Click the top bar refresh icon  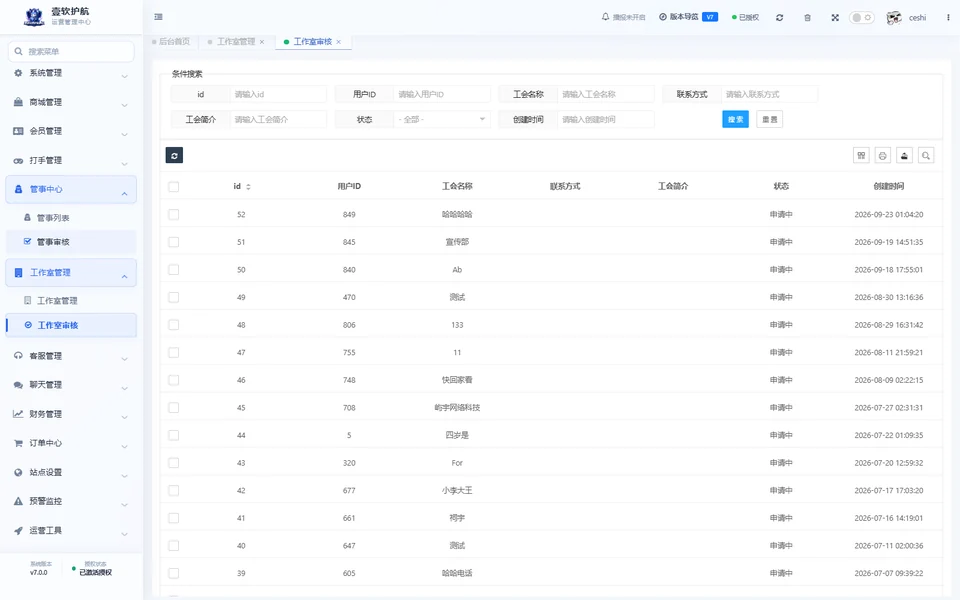pos(779,18)
